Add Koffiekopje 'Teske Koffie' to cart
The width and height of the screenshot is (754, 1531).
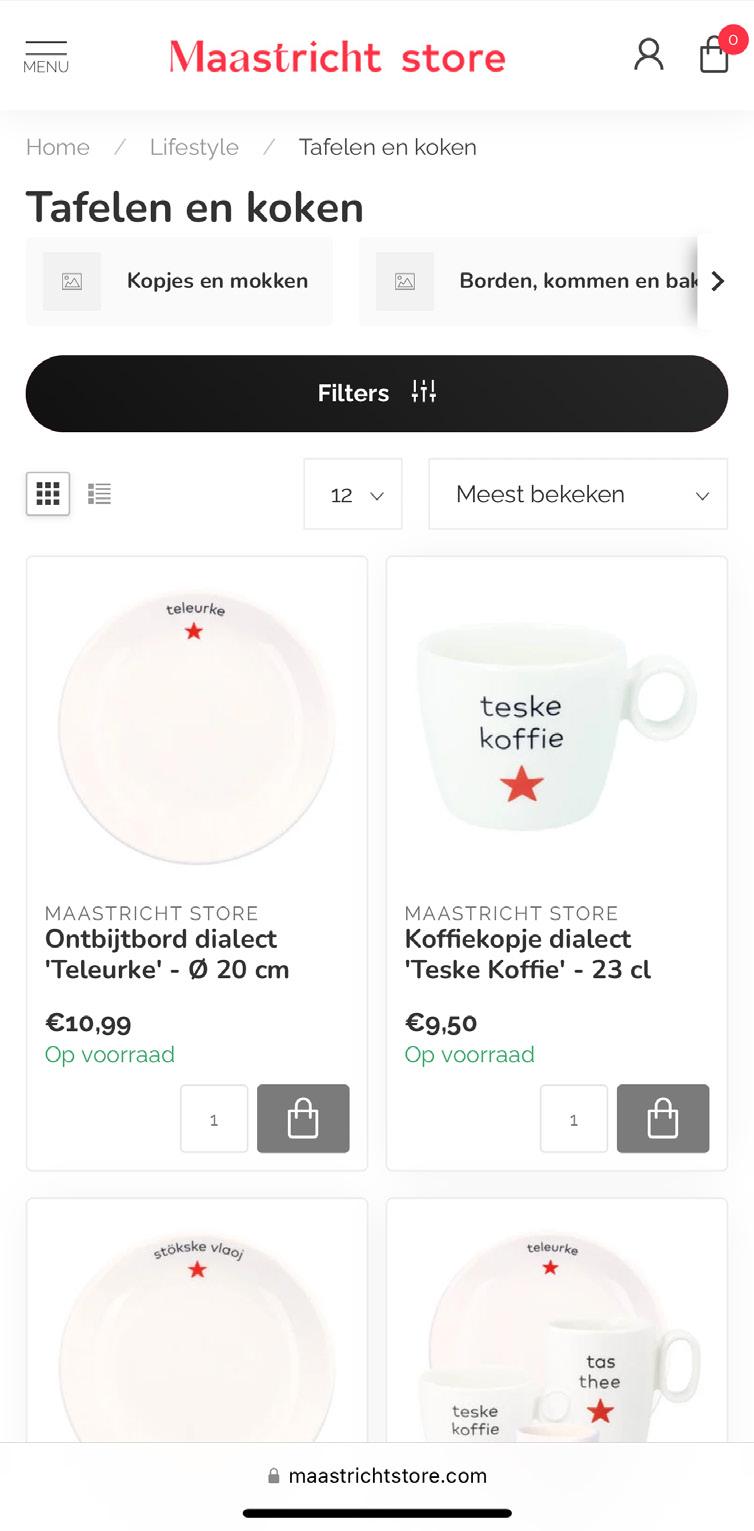[x=663, y=1118]
